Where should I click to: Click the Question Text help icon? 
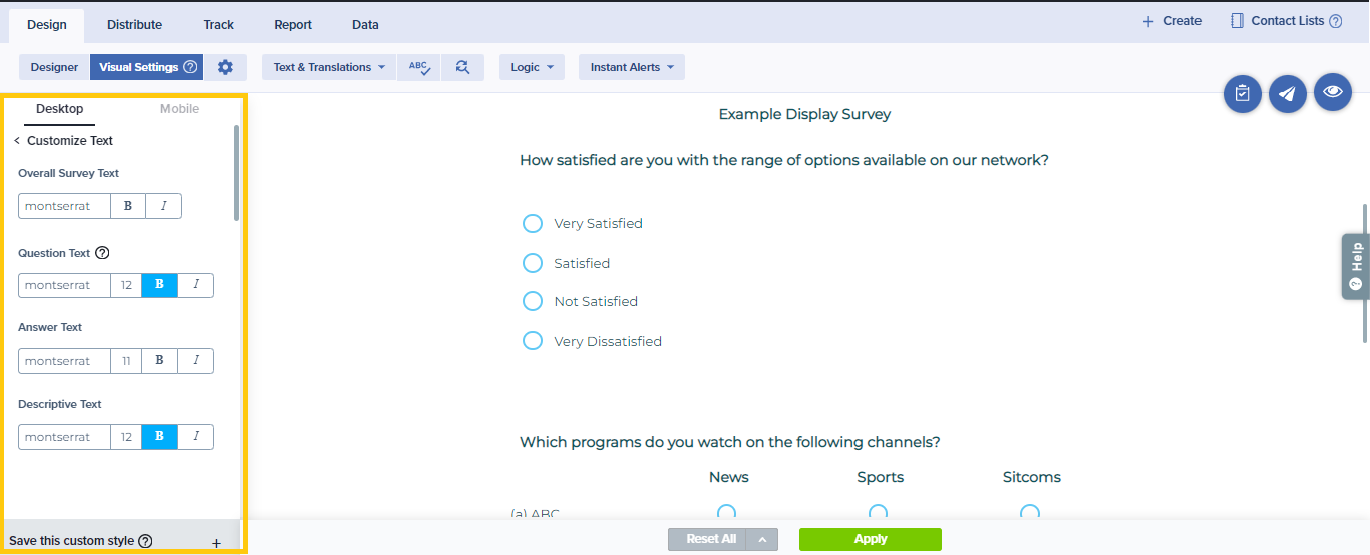tap(102, 253)
